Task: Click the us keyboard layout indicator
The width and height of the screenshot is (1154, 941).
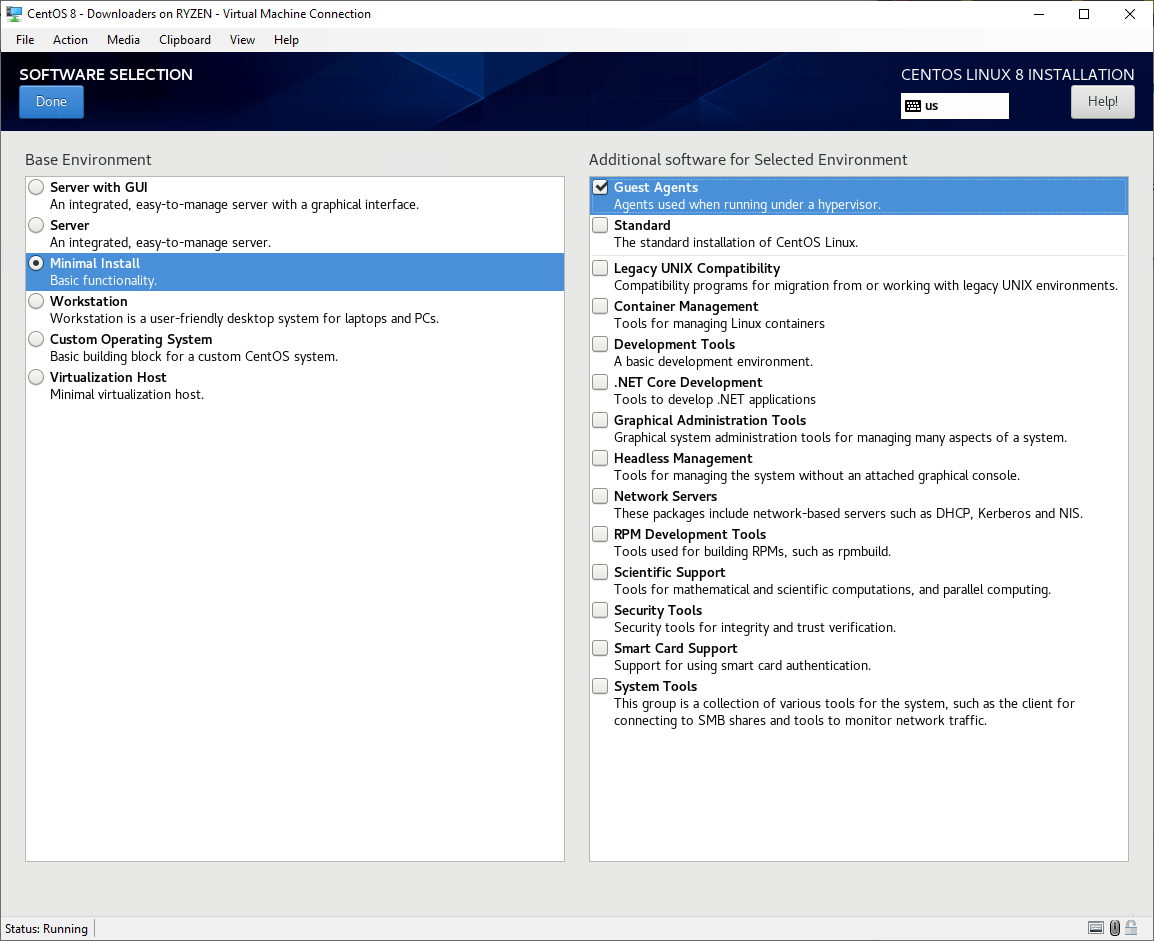Action: [x=954, y=106]
